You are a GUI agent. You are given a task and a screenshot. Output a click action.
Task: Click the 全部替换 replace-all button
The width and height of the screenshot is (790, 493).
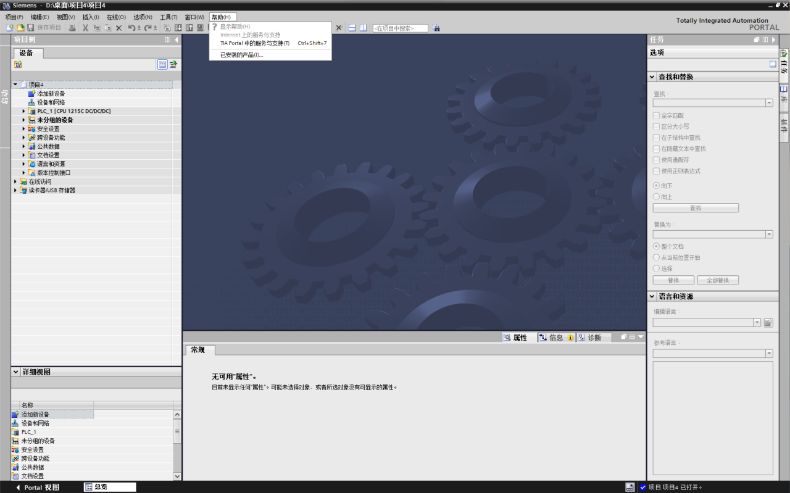tap(718, 280)
